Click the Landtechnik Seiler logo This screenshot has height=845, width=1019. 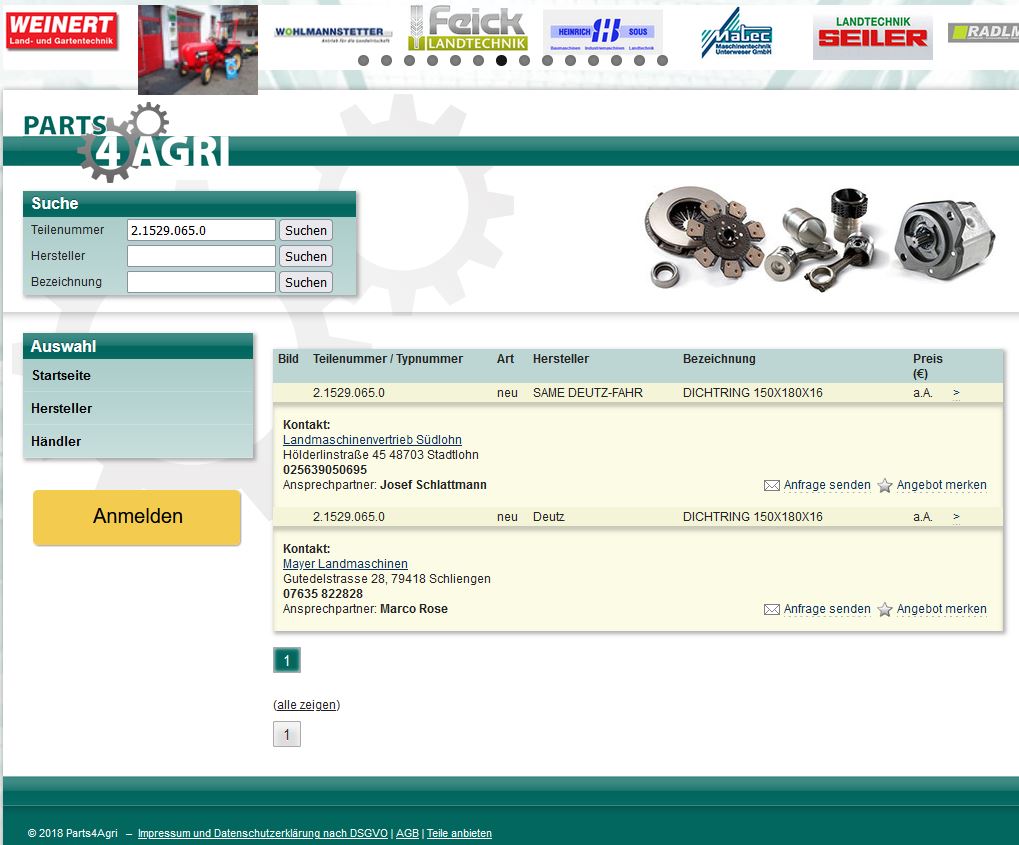click(x=872, y=36)
